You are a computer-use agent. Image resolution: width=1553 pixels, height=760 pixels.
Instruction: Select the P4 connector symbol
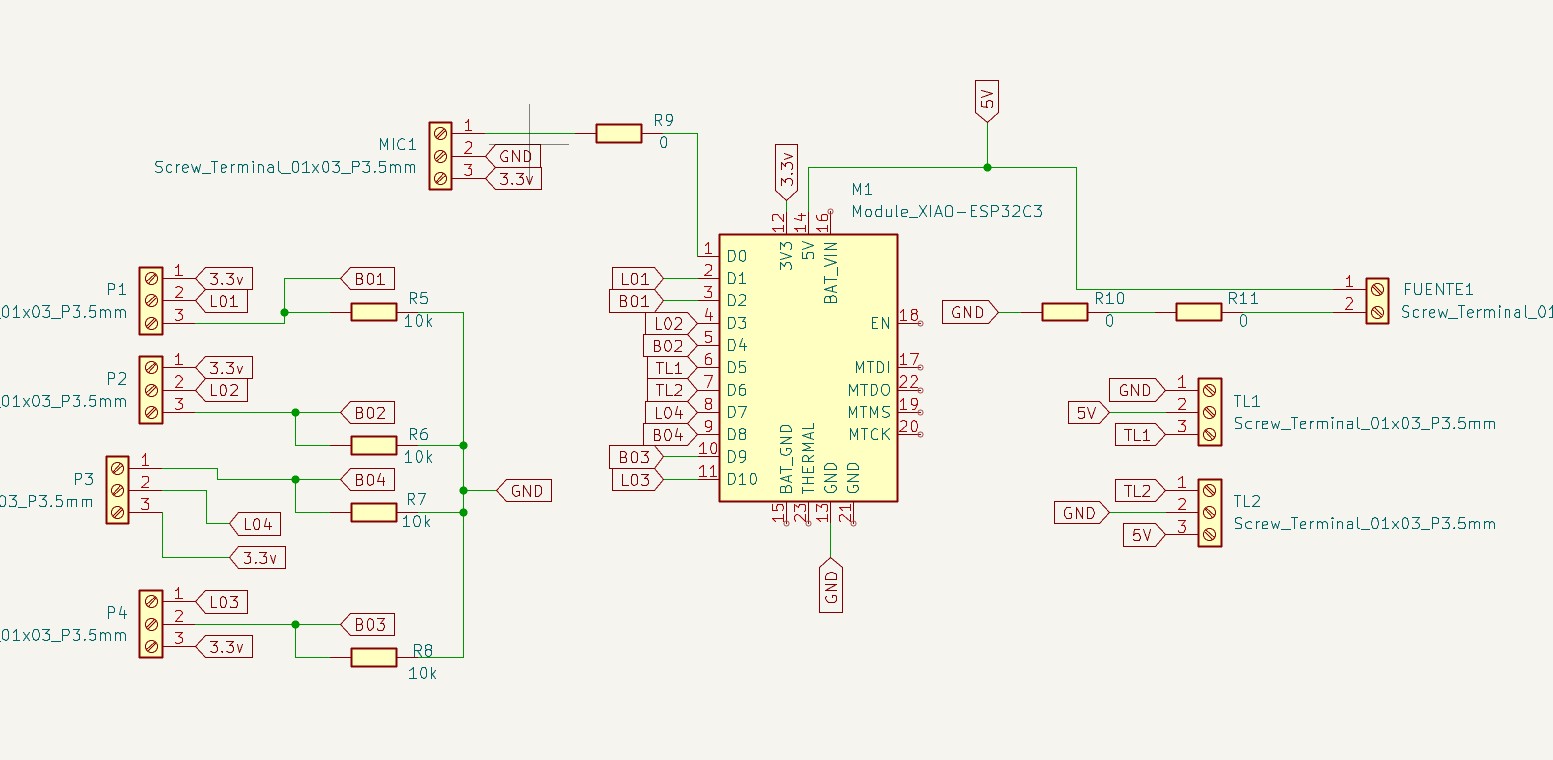coord(150,624)
